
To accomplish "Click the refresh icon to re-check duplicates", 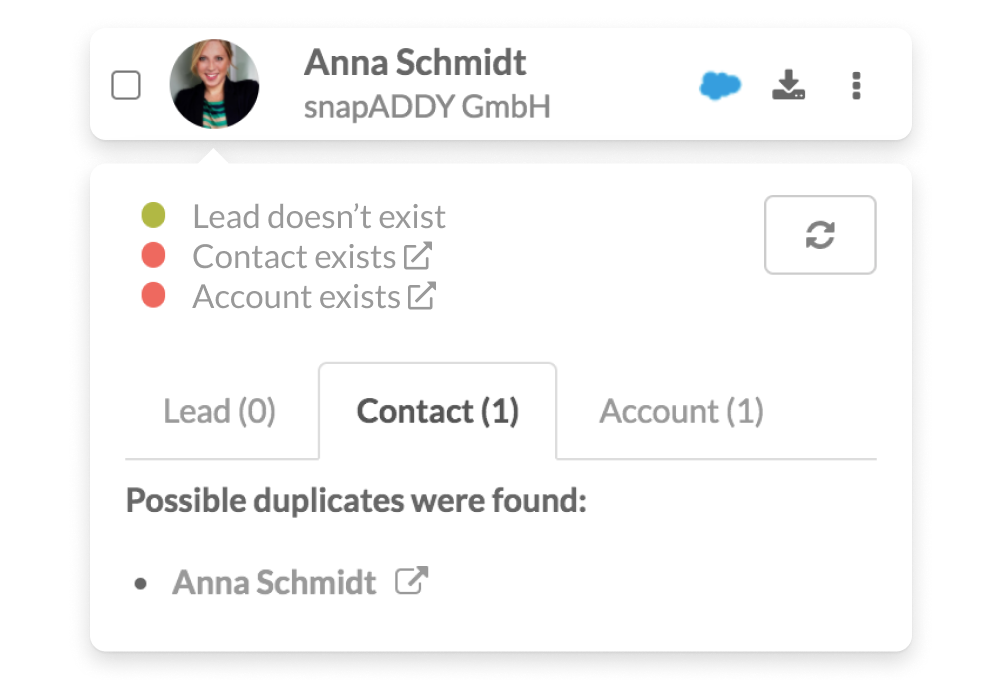I will (x=820, y=235).
